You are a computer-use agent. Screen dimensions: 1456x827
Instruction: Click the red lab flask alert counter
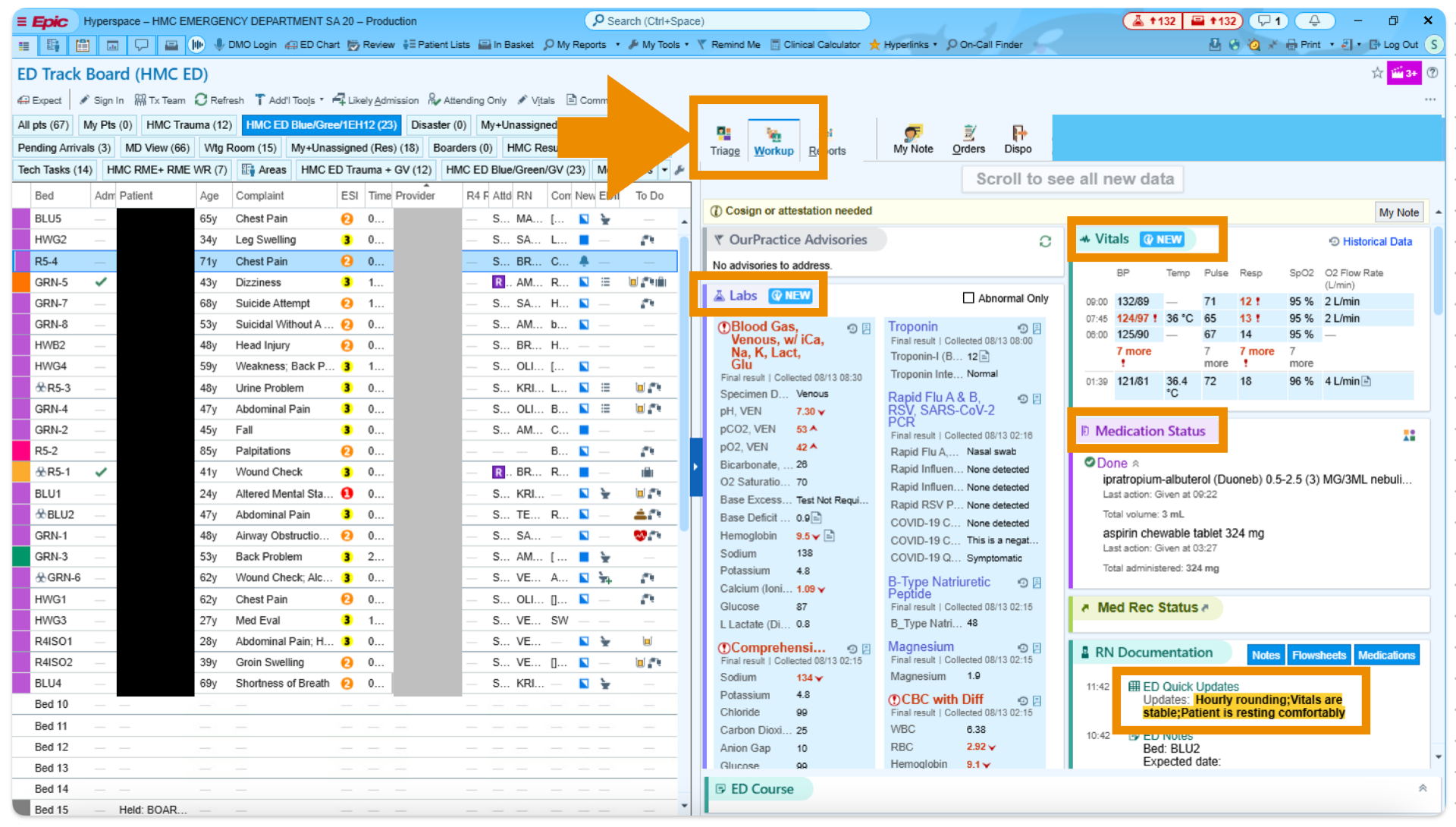pyautogui.click(x=1153, y=21)
